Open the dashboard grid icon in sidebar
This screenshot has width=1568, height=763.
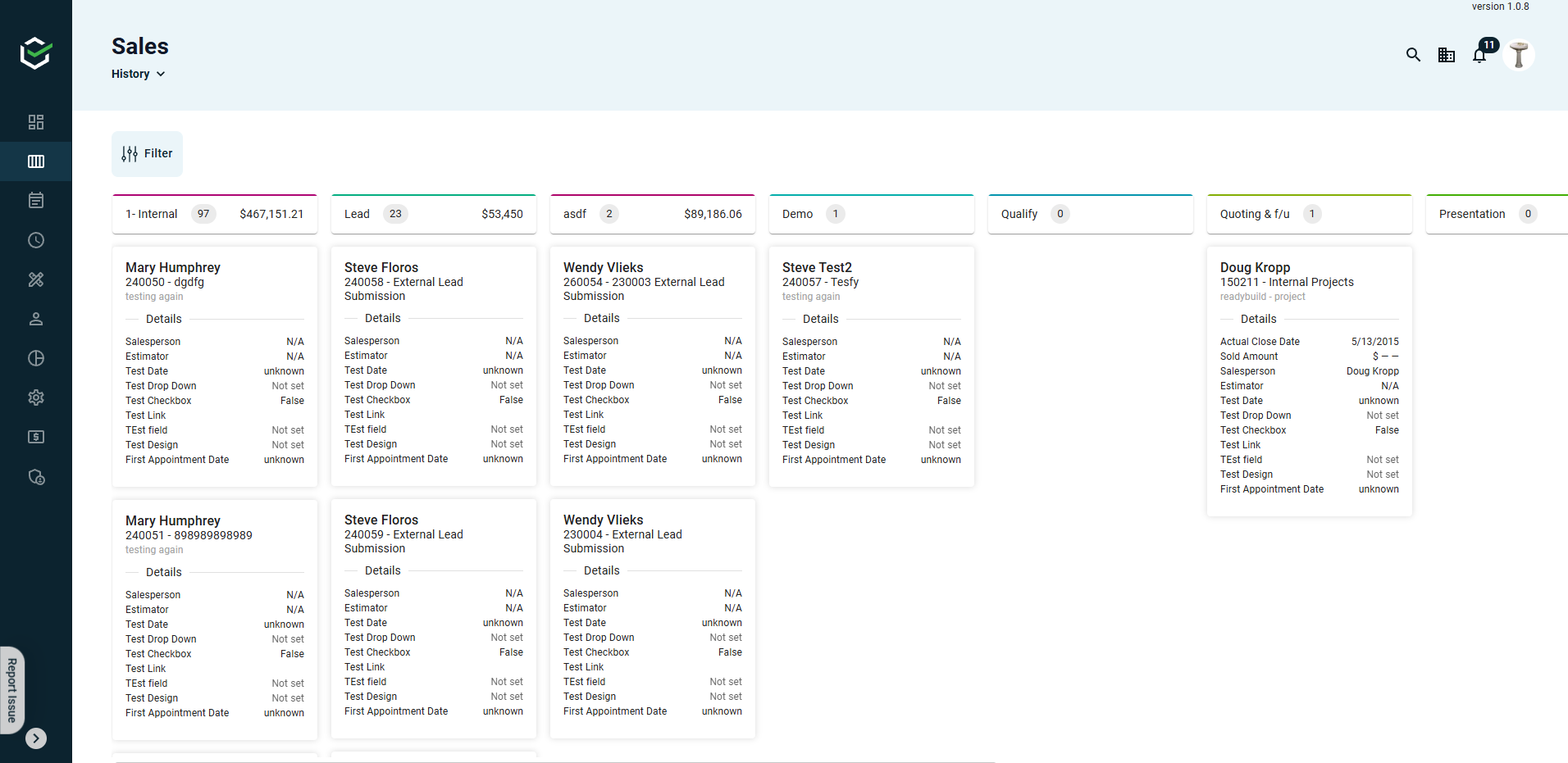point(36,122)
